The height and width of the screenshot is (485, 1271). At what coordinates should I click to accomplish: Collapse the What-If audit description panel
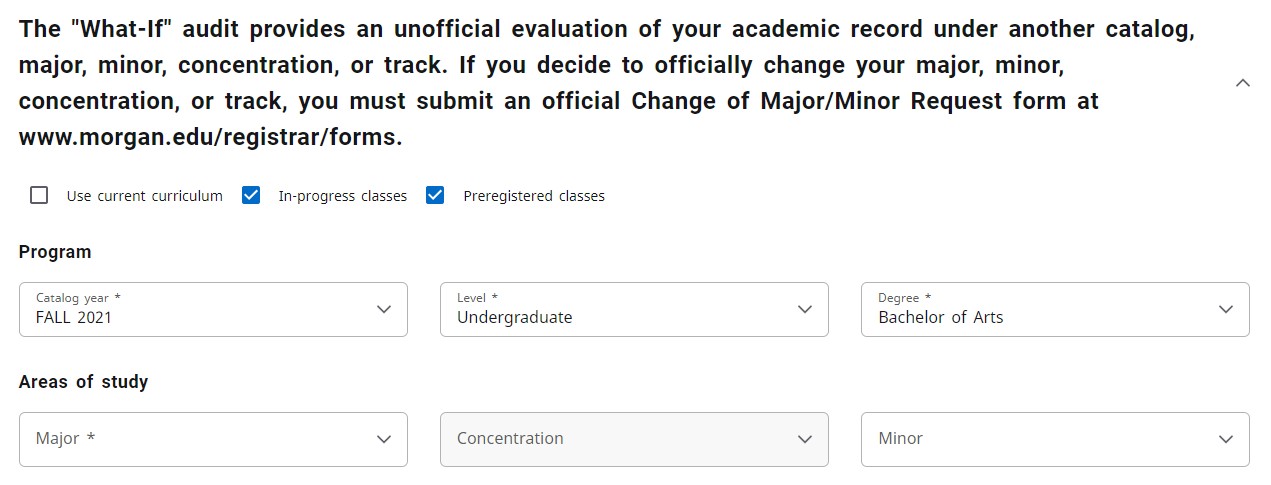pos(1243,83)
